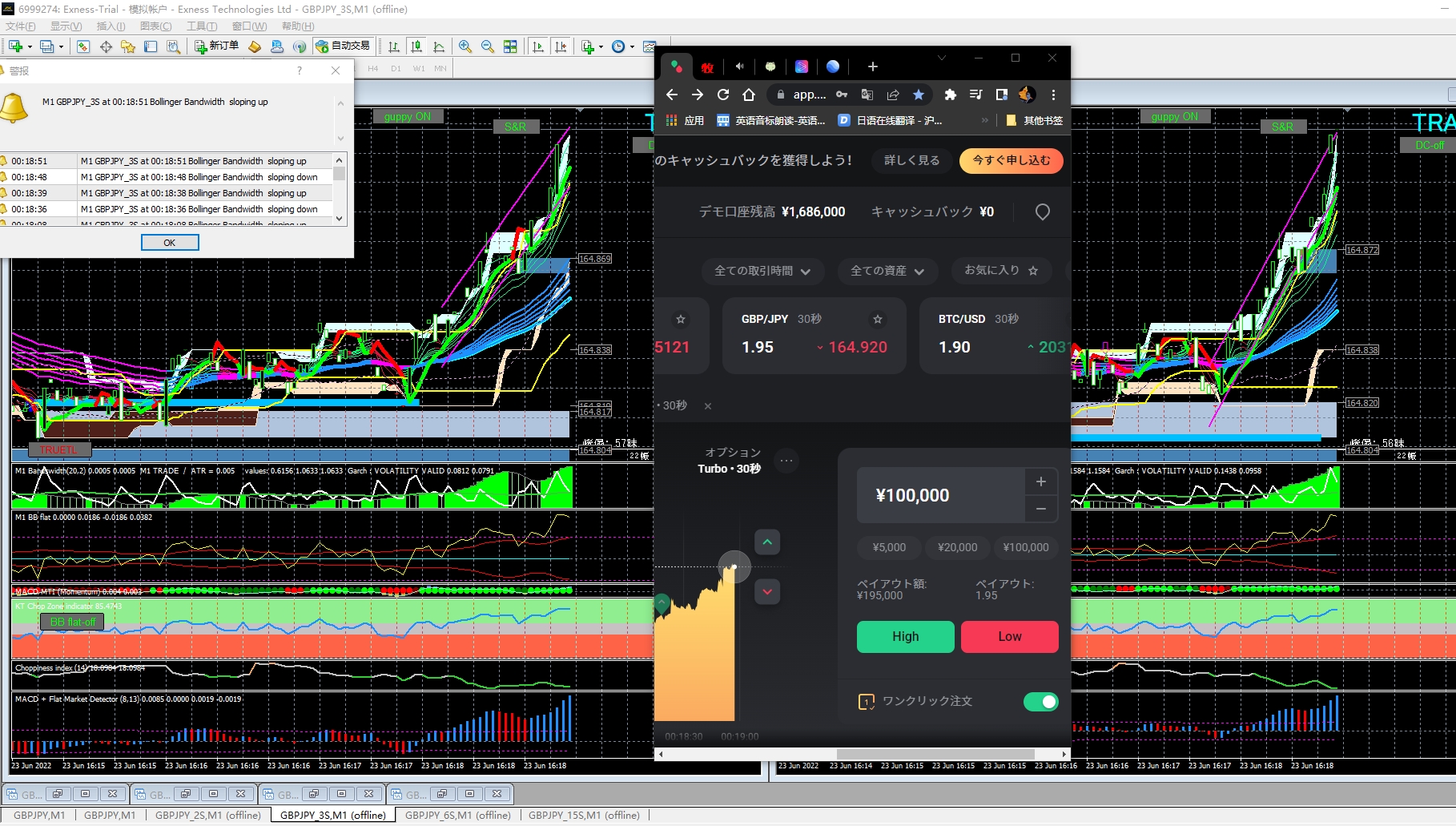Open a new browser tab
Screen dimensions: 1456x826
click(x=873, y=66)
